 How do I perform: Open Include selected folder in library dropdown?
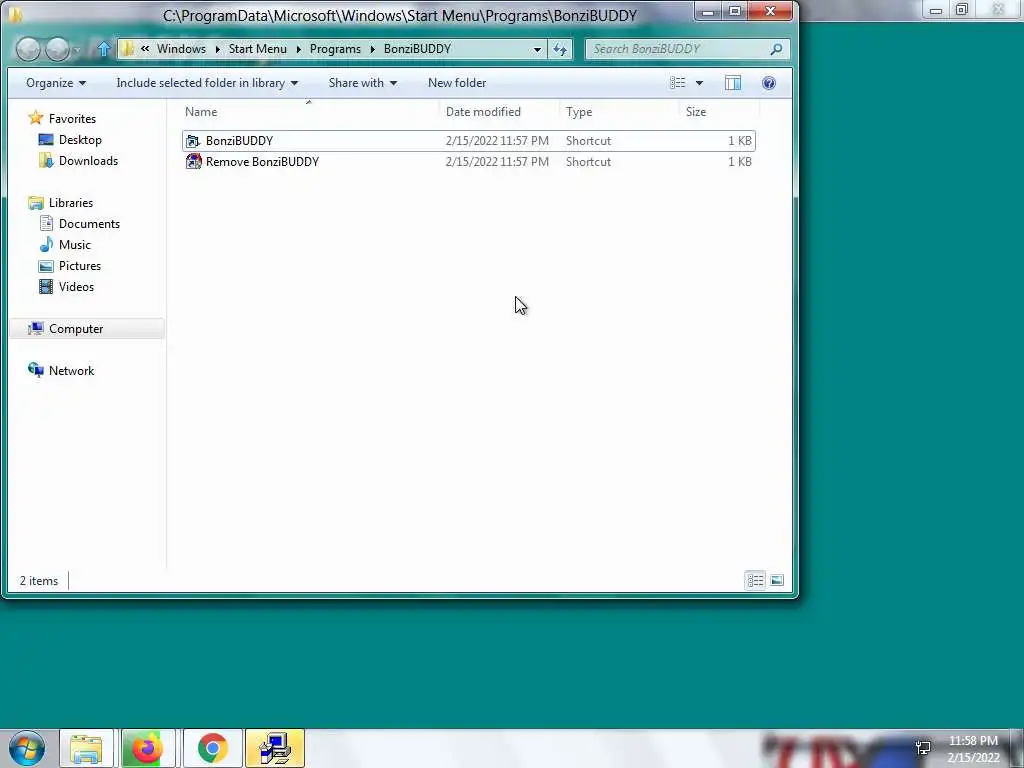(207, 83)
